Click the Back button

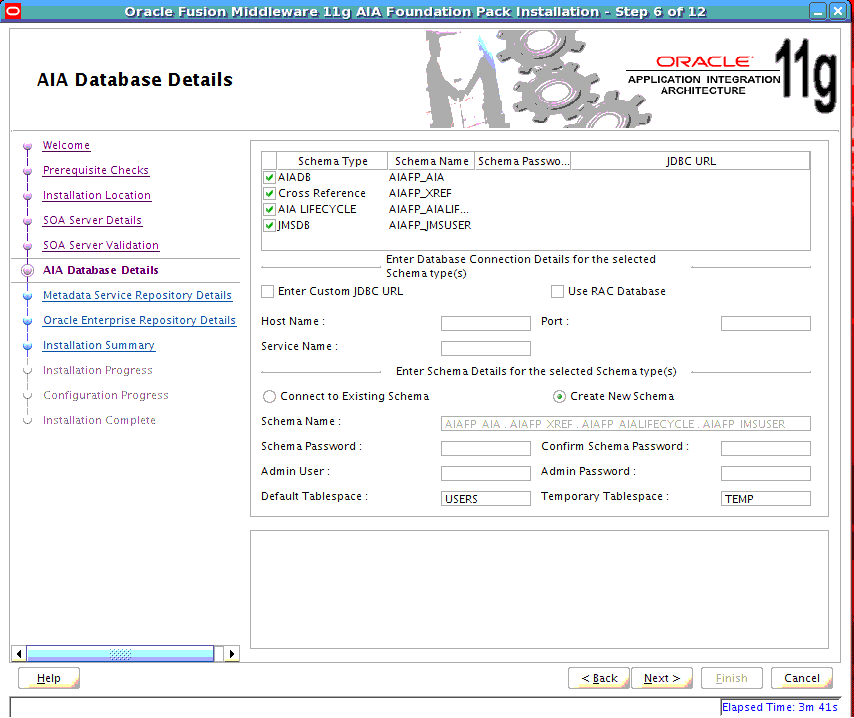tap(599, 678)
